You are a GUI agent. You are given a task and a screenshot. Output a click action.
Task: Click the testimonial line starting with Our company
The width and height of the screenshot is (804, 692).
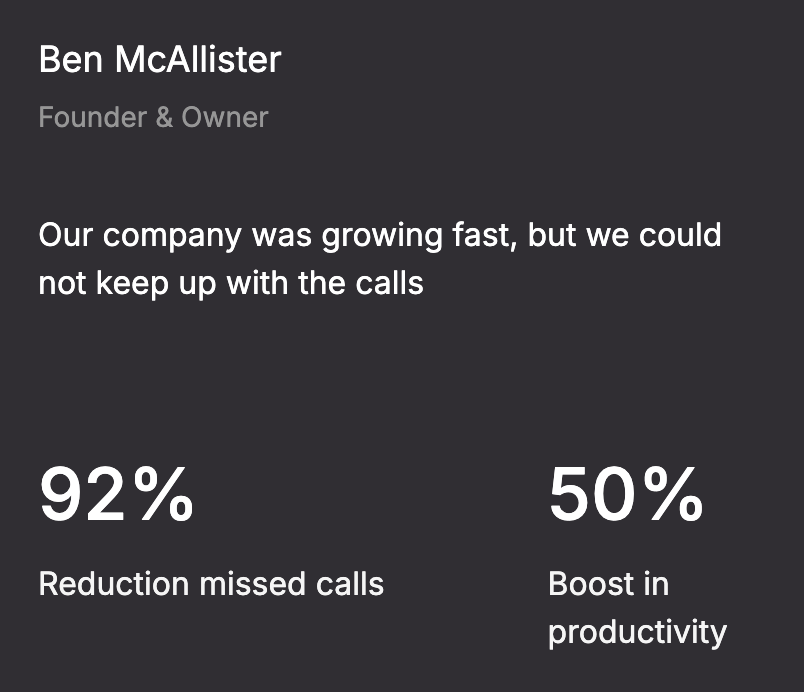tap(380, 237)
